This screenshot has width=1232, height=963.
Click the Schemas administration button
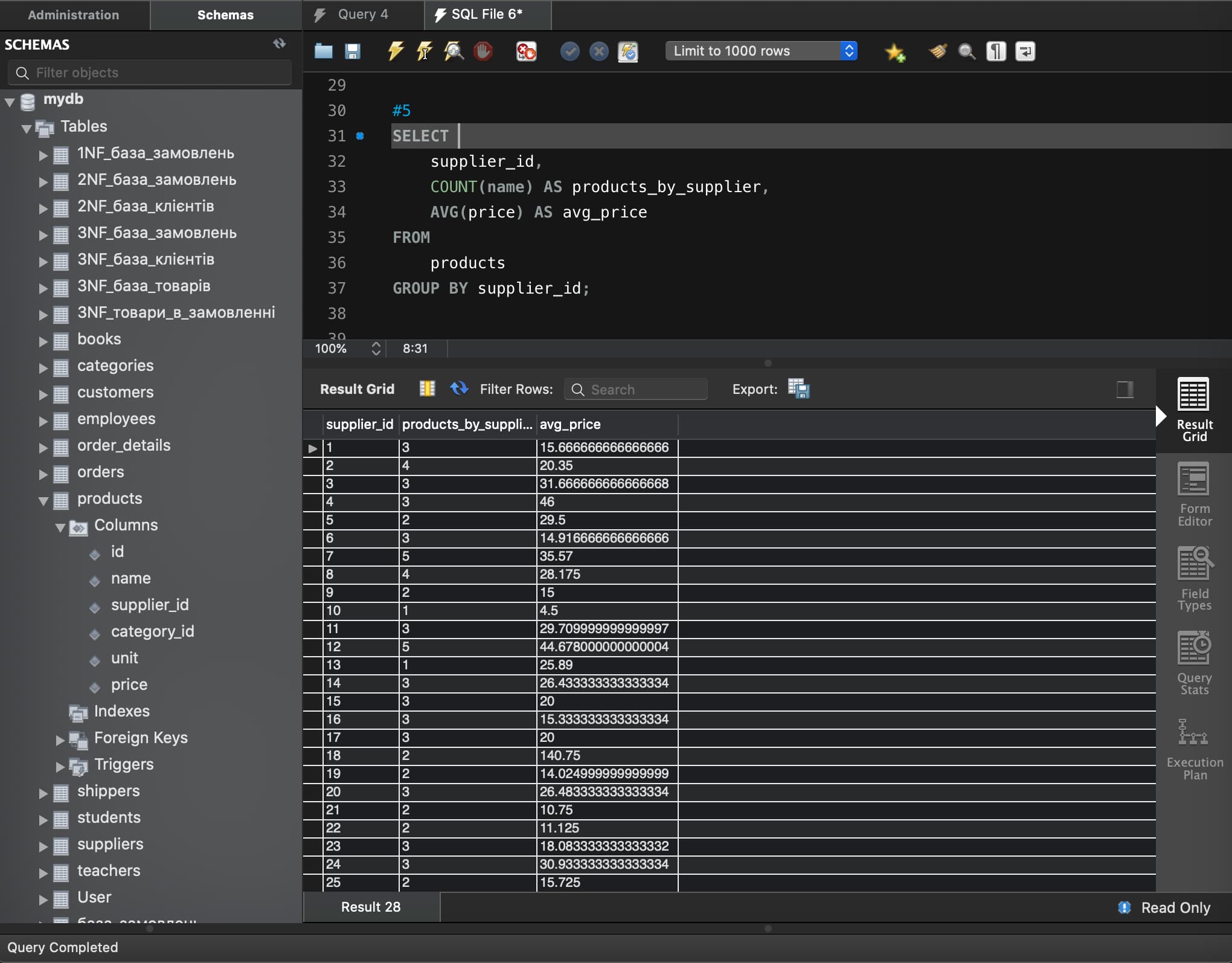(x=225, y=14)
